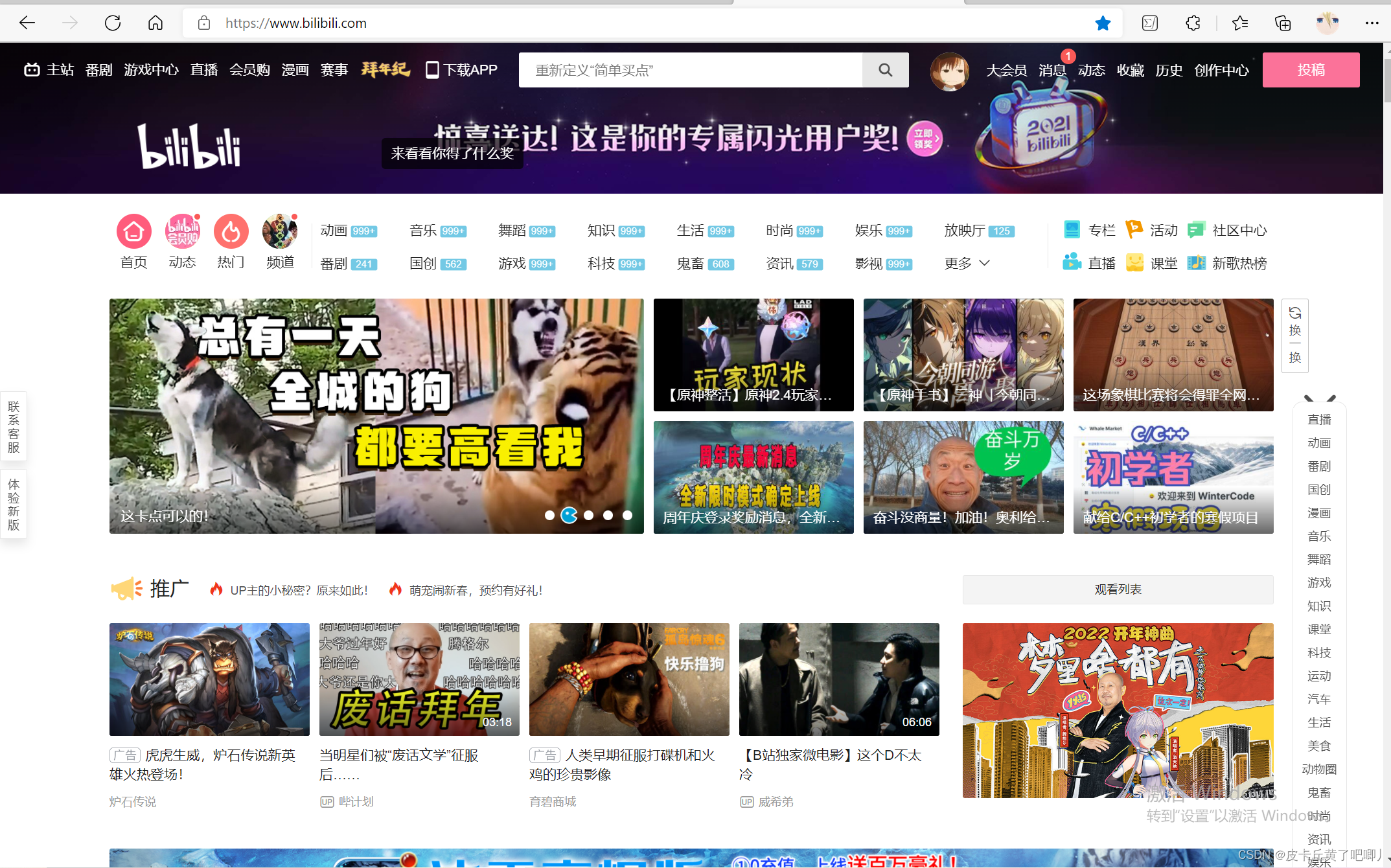This screenshot has height=868, width=1391.
Task: Click the browser address bar URL
Action: pyautogui.click(x=296, y=23)
